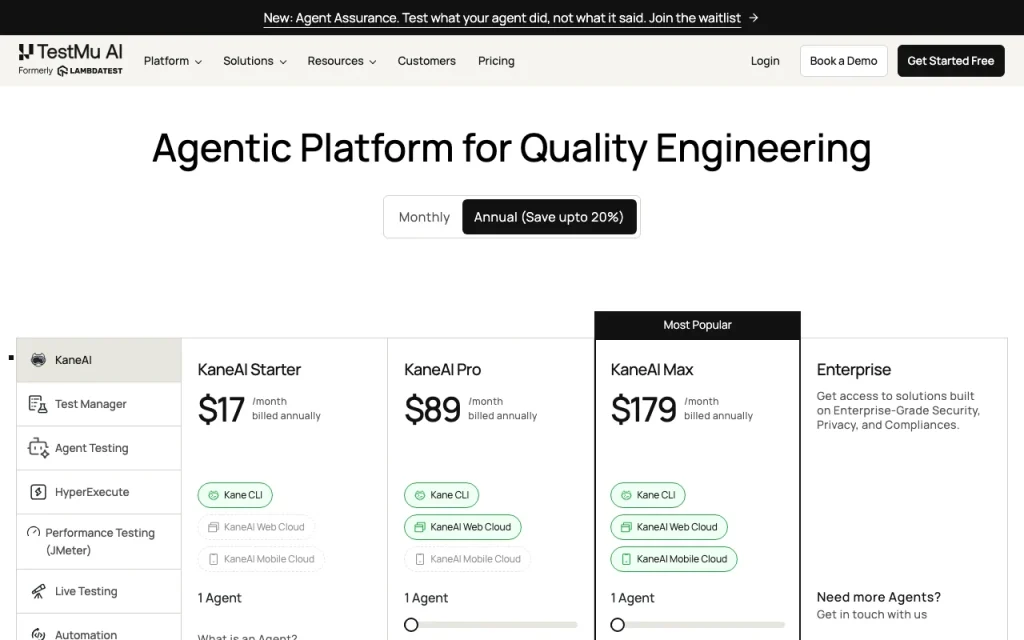This screenshot has width=1024, height=640.
Task: Click KaneAI Web Cloud icon in Pro plan
Action: point(420,527)
